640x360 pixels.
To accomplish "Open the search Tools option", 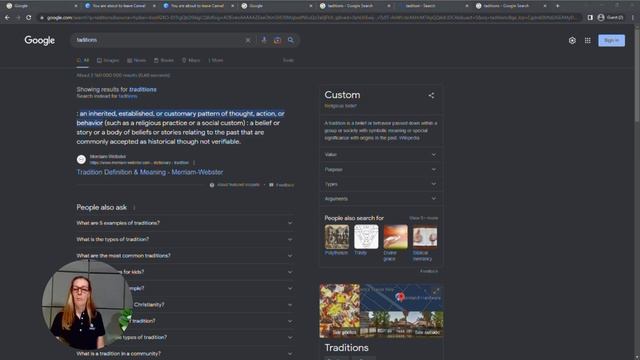I will tap(288, 60).
